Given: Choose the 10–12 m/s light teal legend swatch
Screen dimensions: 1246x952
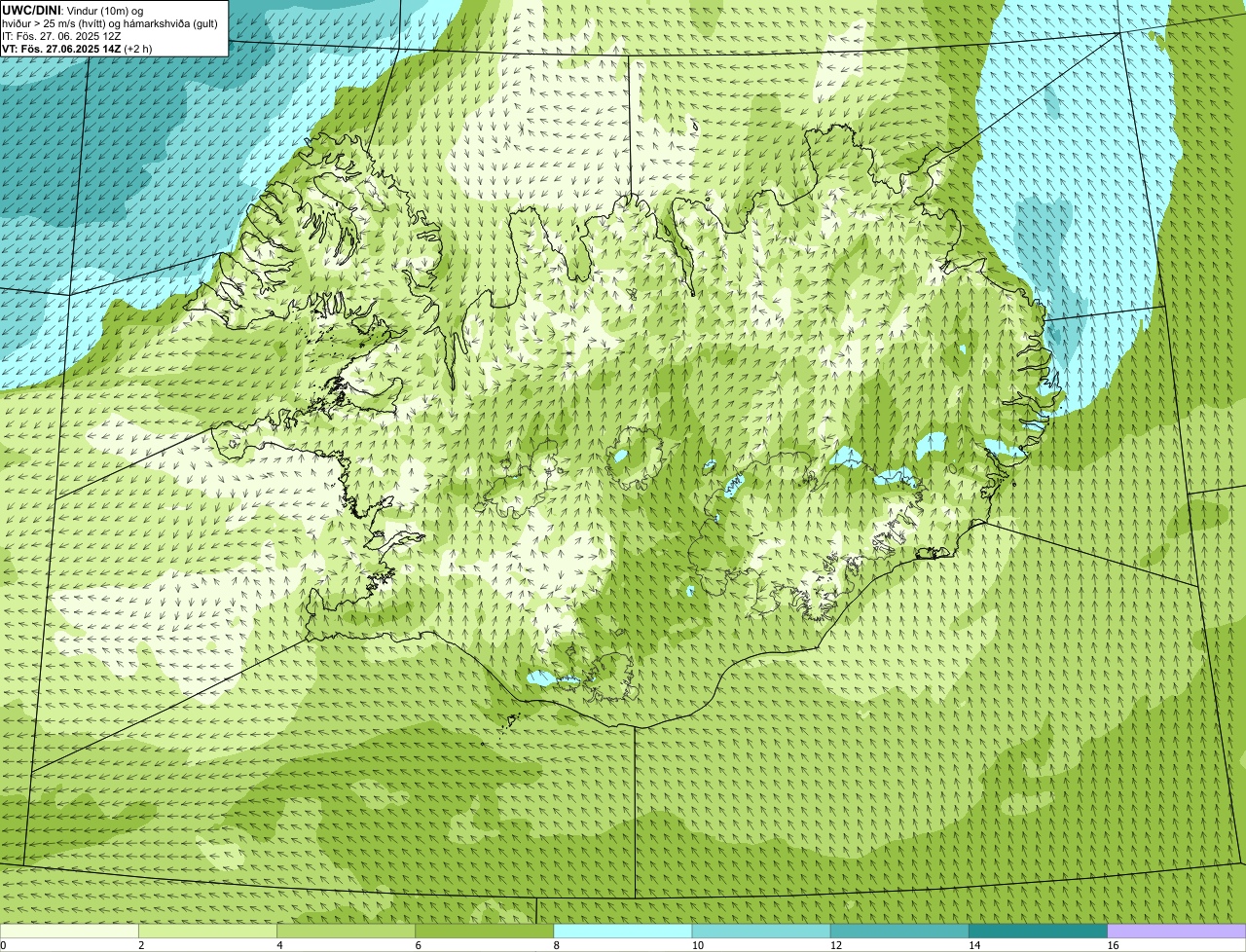Looking at the screenshot, I should [761, 931].
